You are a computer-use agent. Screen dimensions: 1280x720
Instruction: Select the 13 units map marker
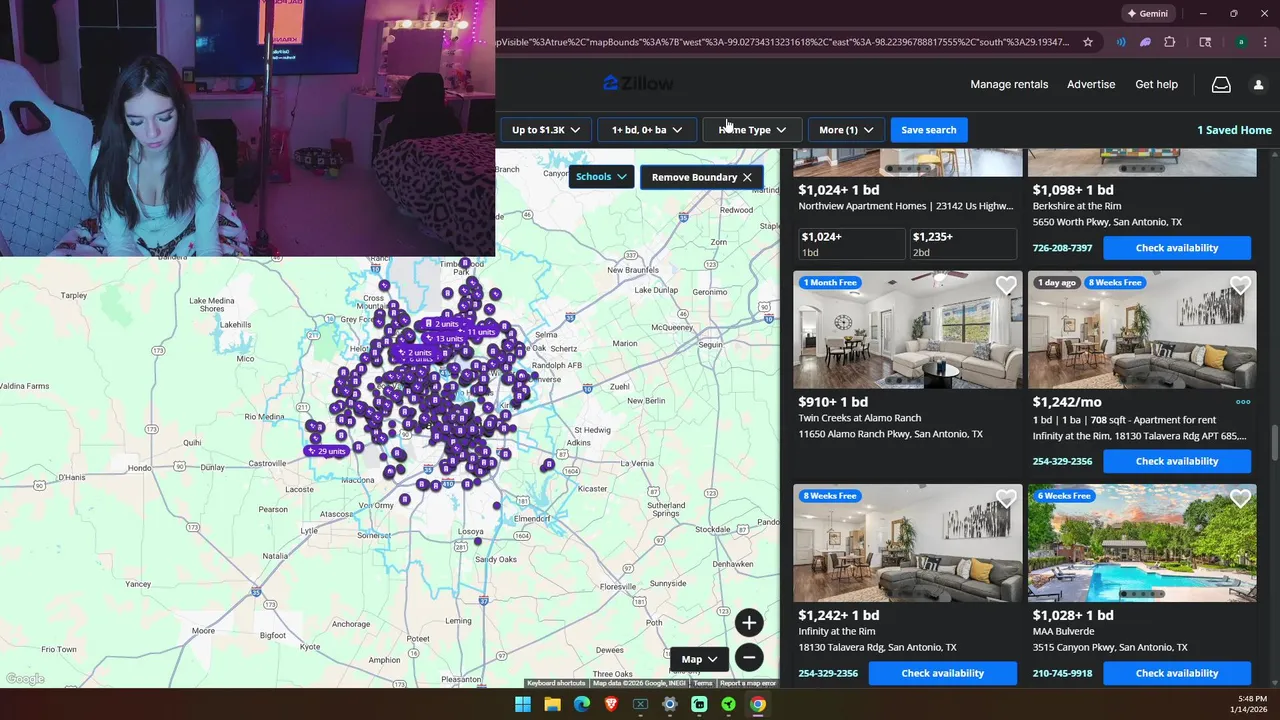pyautogui.click(x=444, y=339)
